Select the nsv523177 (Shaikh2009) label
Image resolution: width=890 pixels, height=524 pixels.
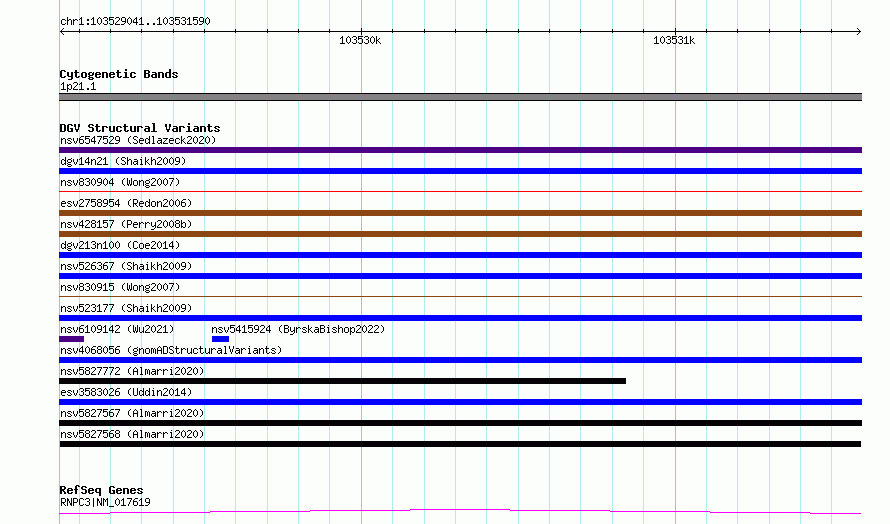[x=126, y=308]
